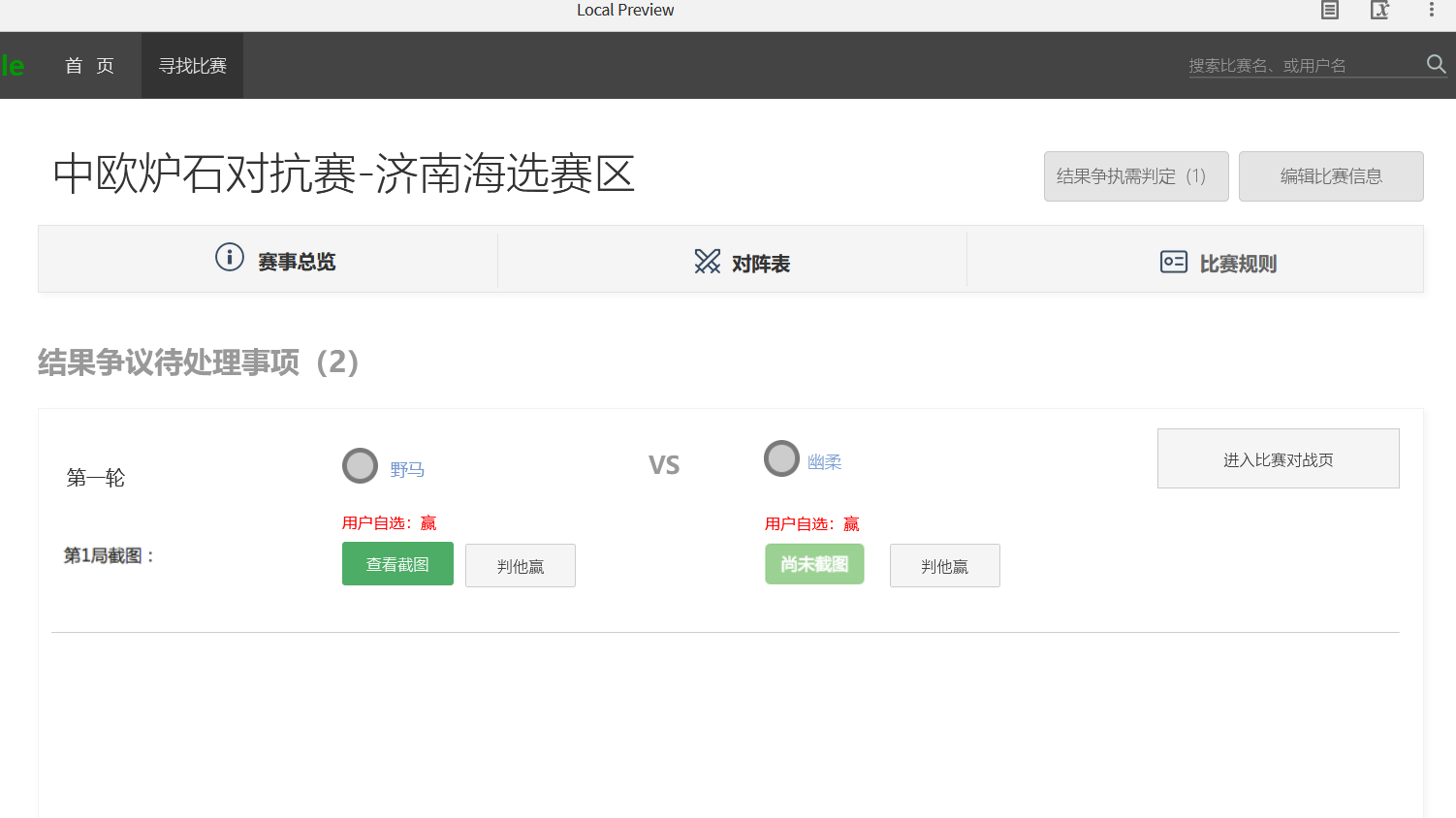Click the 第1局截图 label
Image resolution: width=1456 pixels, height=818 pixels.
pyautogui.click(x=109, y=555)
